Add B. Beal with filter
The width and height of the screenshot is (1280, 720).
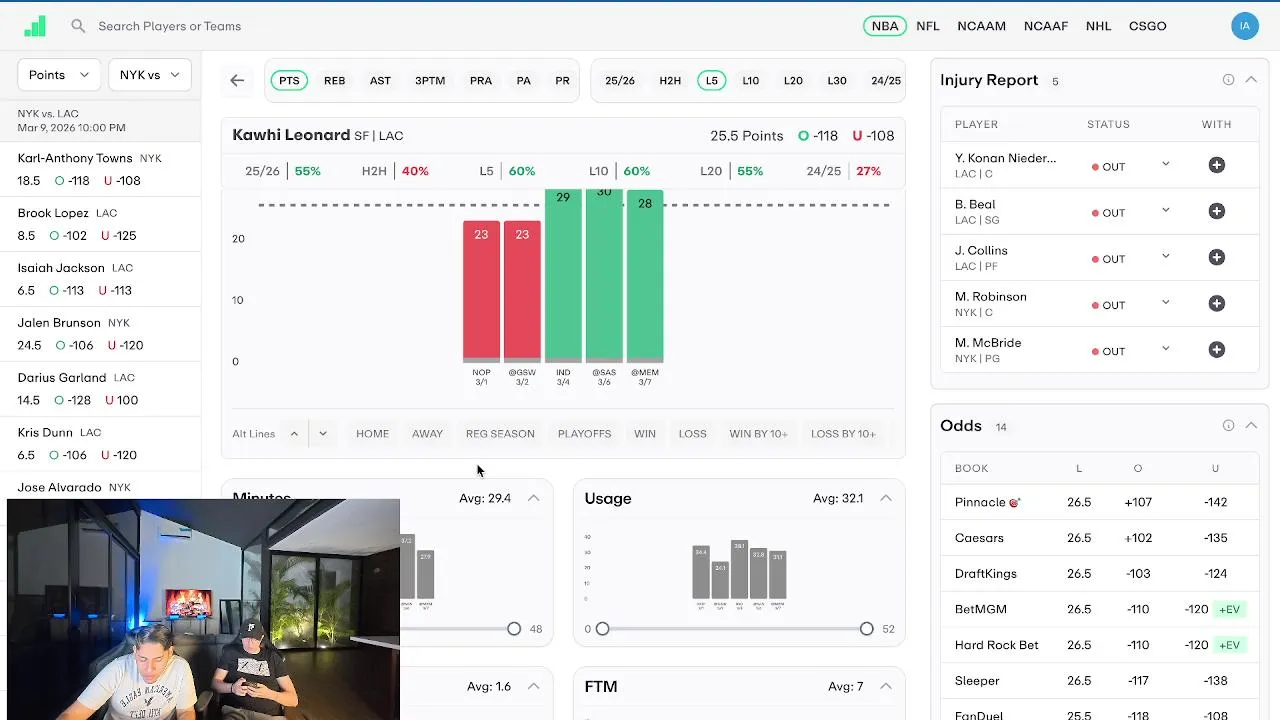click(1217, 211)
